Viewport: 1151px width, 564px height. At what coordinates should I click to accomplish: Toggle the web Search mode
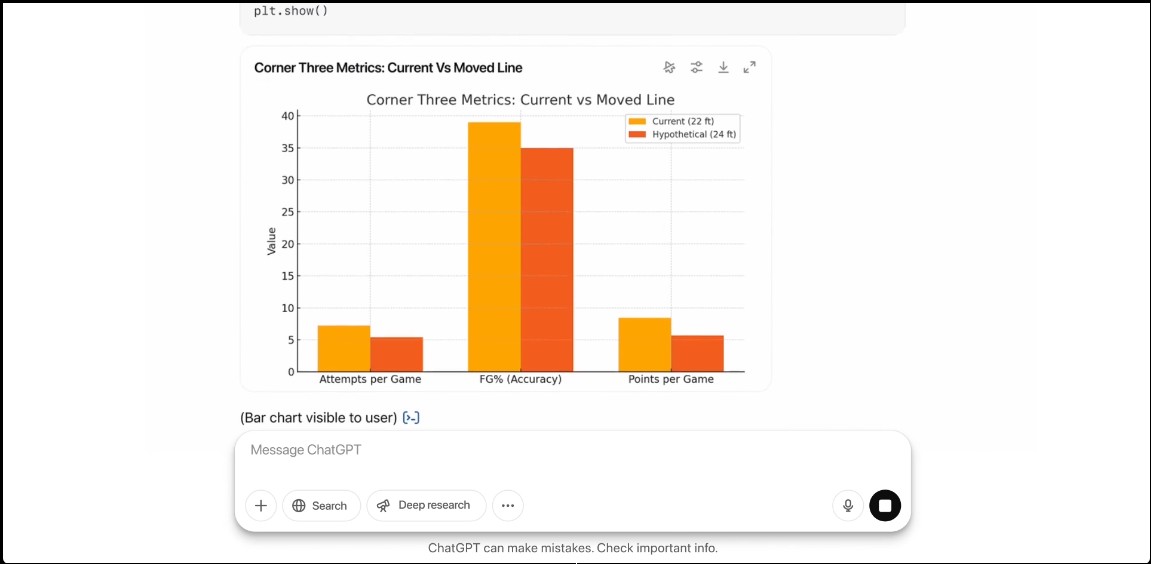tap(321, 506)
